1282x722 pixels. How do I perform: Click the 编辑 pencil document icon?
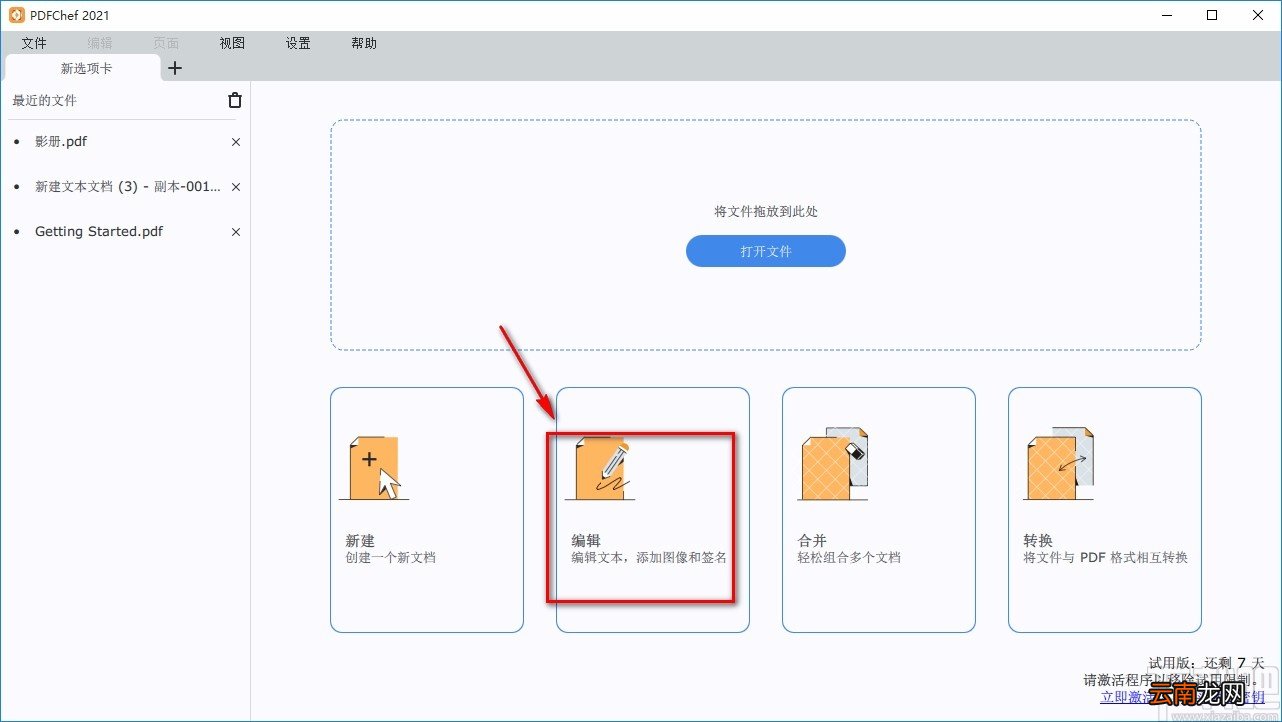[x=600, y=468]
